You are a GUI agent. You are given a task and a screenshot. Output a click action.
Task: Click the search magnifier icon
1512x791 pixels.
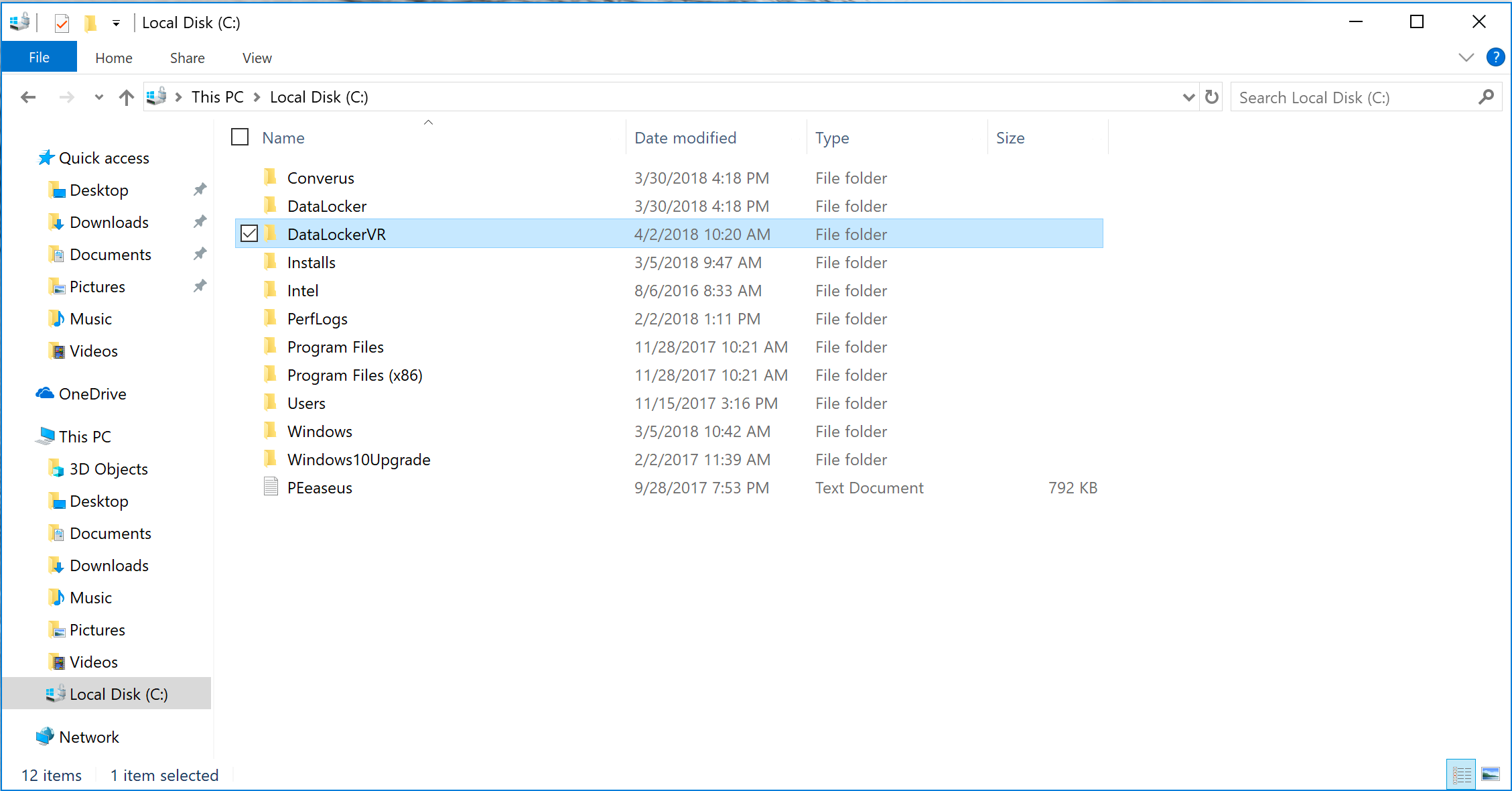coord(1486,97)
